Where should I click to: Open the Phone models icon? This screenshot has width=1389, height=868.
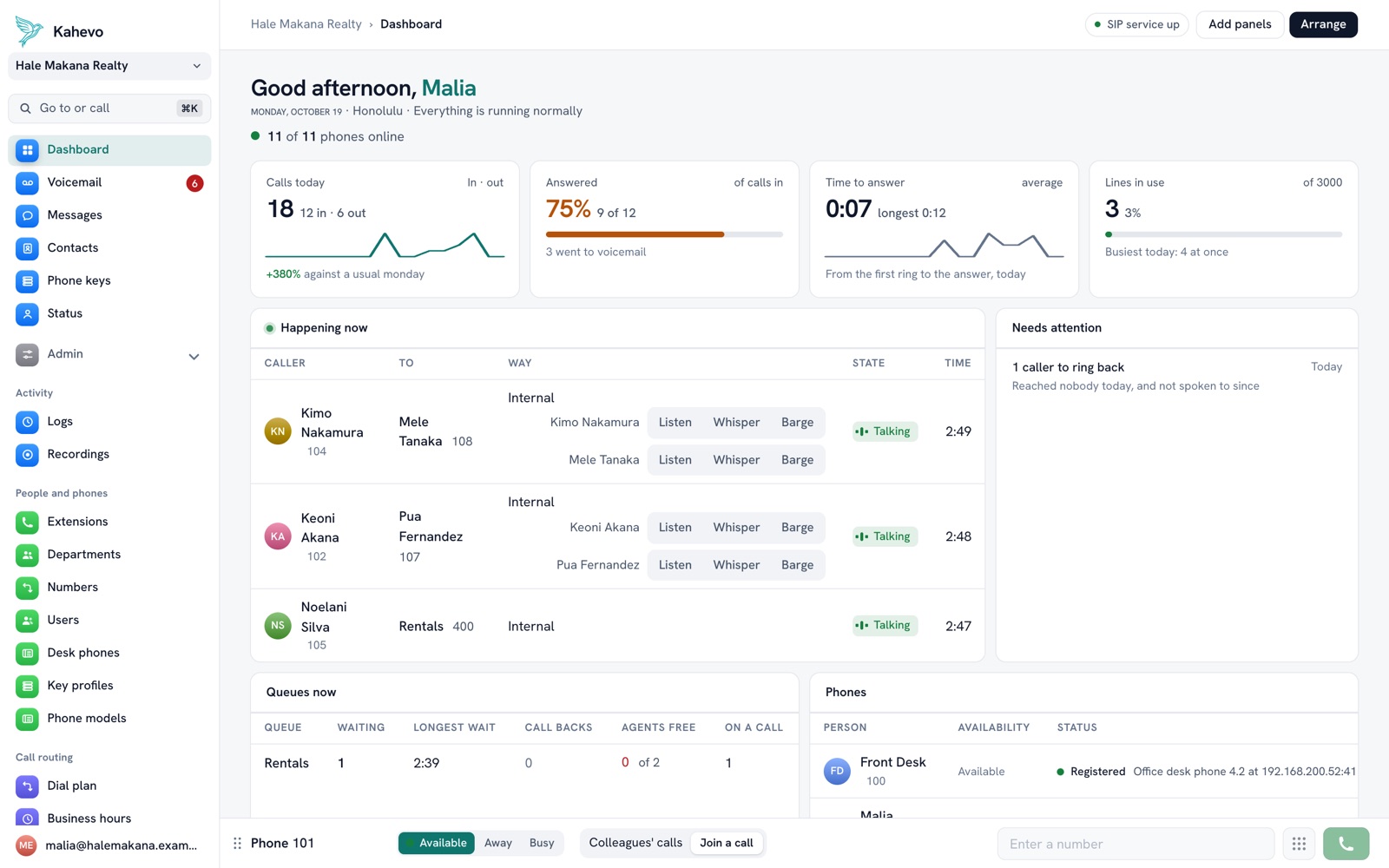coord(27,719)
